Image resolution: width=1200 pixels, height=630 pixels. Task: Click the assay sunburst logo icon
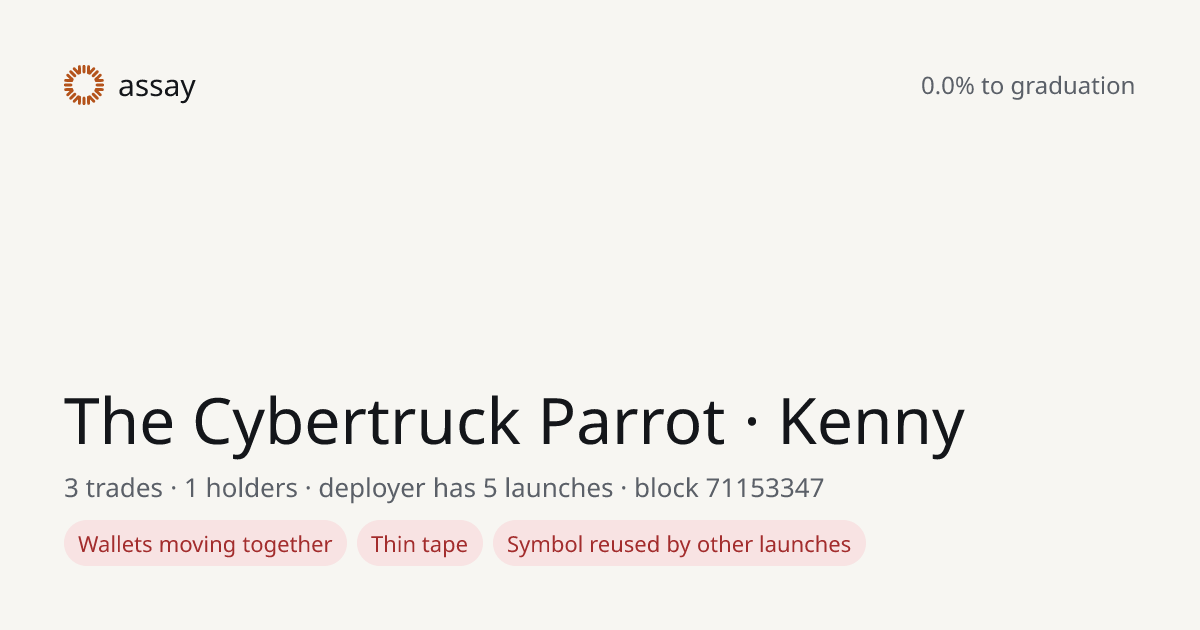click(x=84, y=85)
